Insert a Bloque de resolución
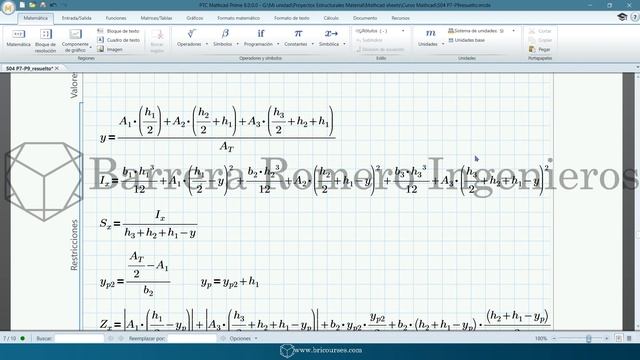 click(45, 41)
